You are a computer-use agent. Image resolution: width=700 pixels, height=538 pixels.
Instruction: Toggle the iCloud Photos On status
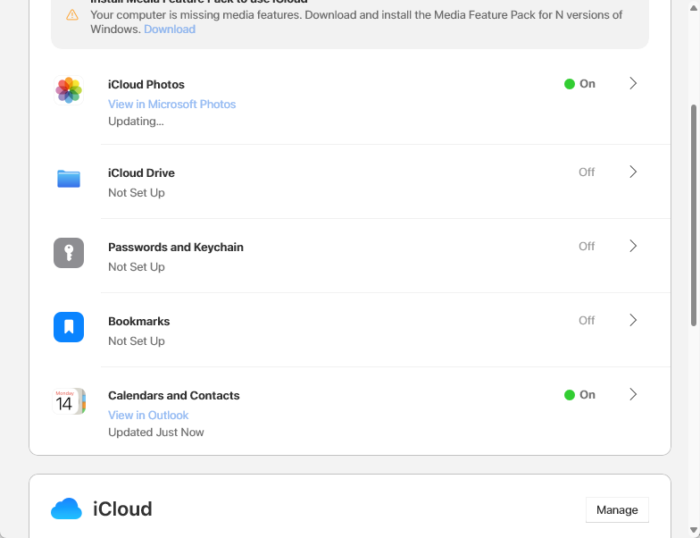[x=580, y=84]
